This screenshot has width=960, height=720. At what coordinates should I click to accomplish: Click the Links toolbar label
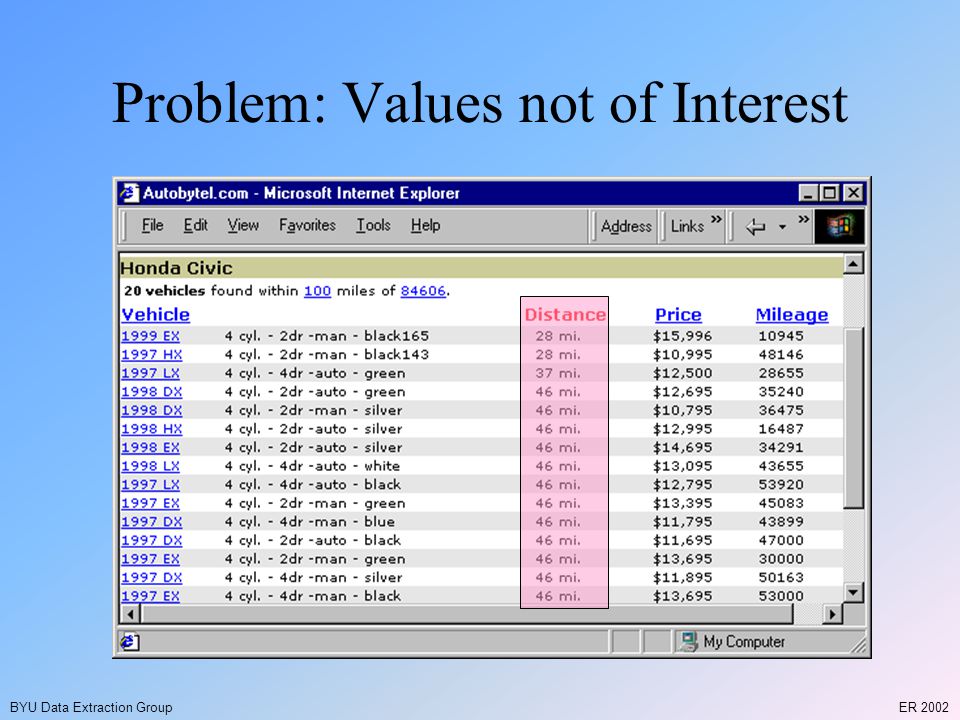tap(687, 227)
